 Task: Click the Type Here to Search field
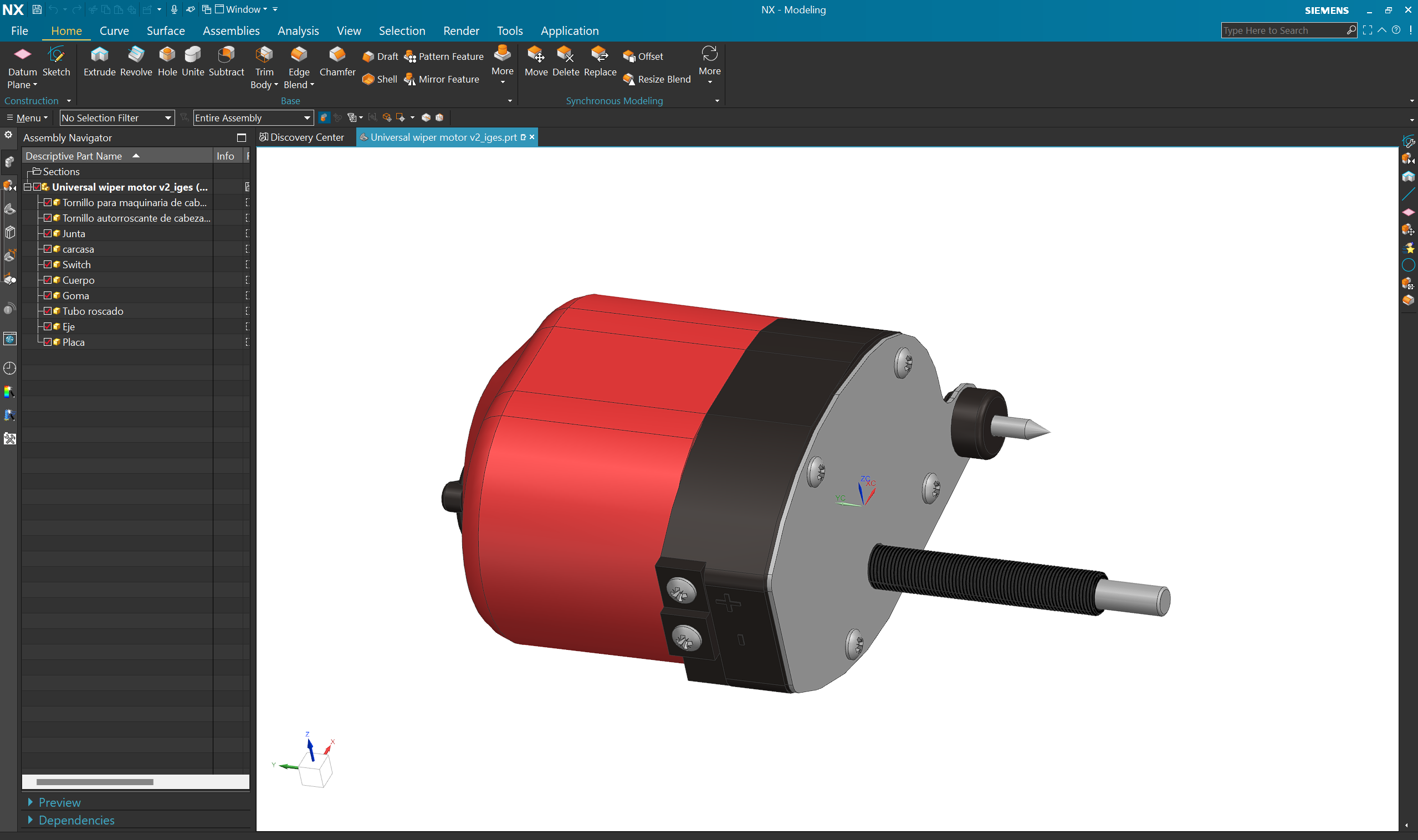point(1283,30)
